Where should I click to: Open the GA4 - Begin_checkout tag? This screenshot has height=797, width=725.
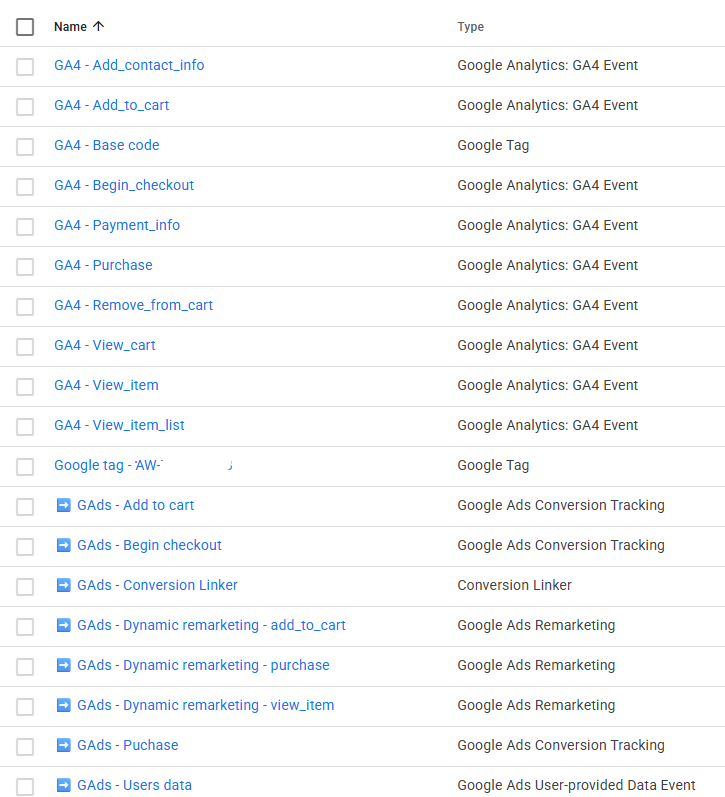coord(124,185)
